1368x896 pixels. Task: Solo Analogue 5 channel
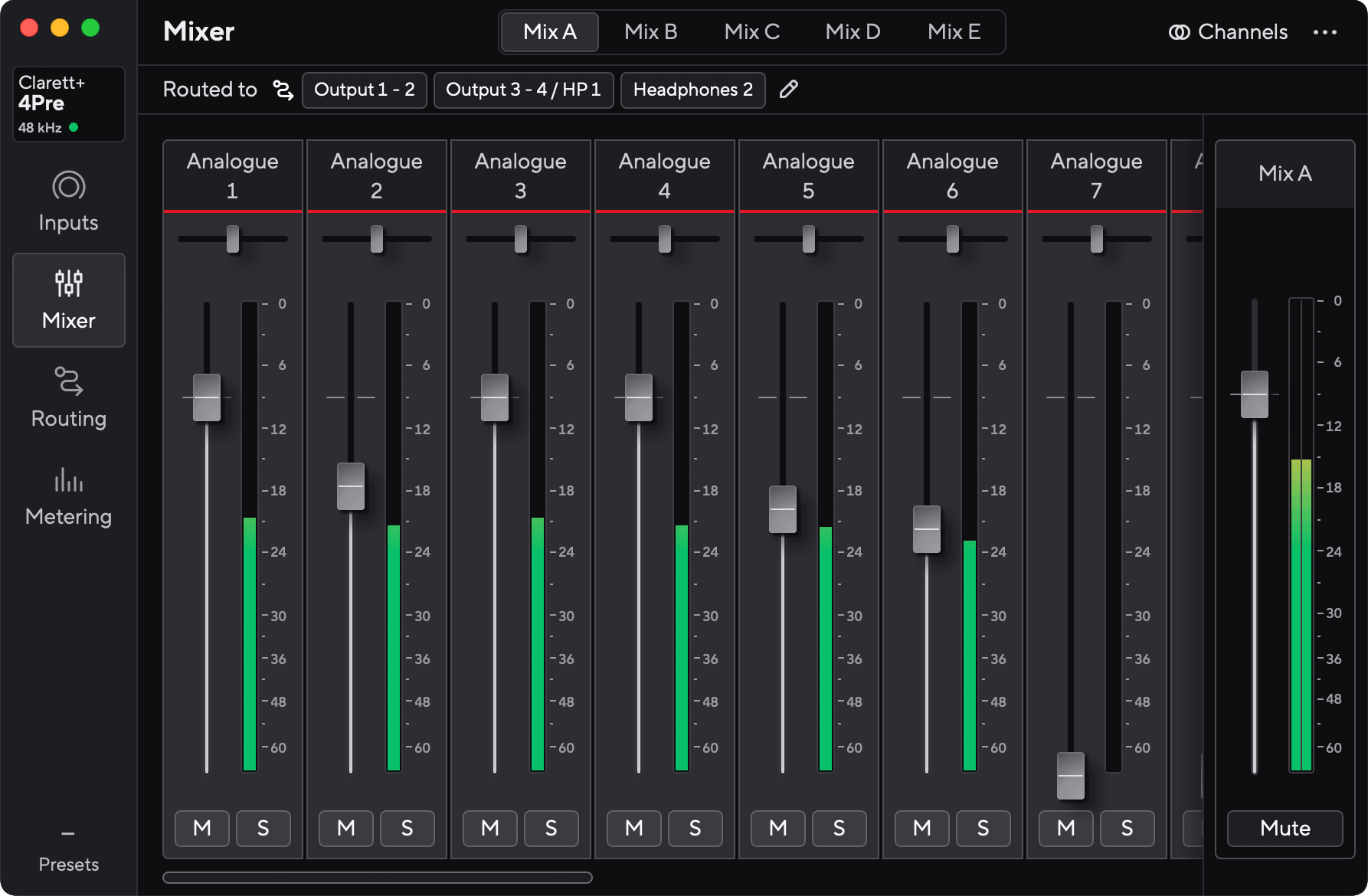click(x=839, y=828)
